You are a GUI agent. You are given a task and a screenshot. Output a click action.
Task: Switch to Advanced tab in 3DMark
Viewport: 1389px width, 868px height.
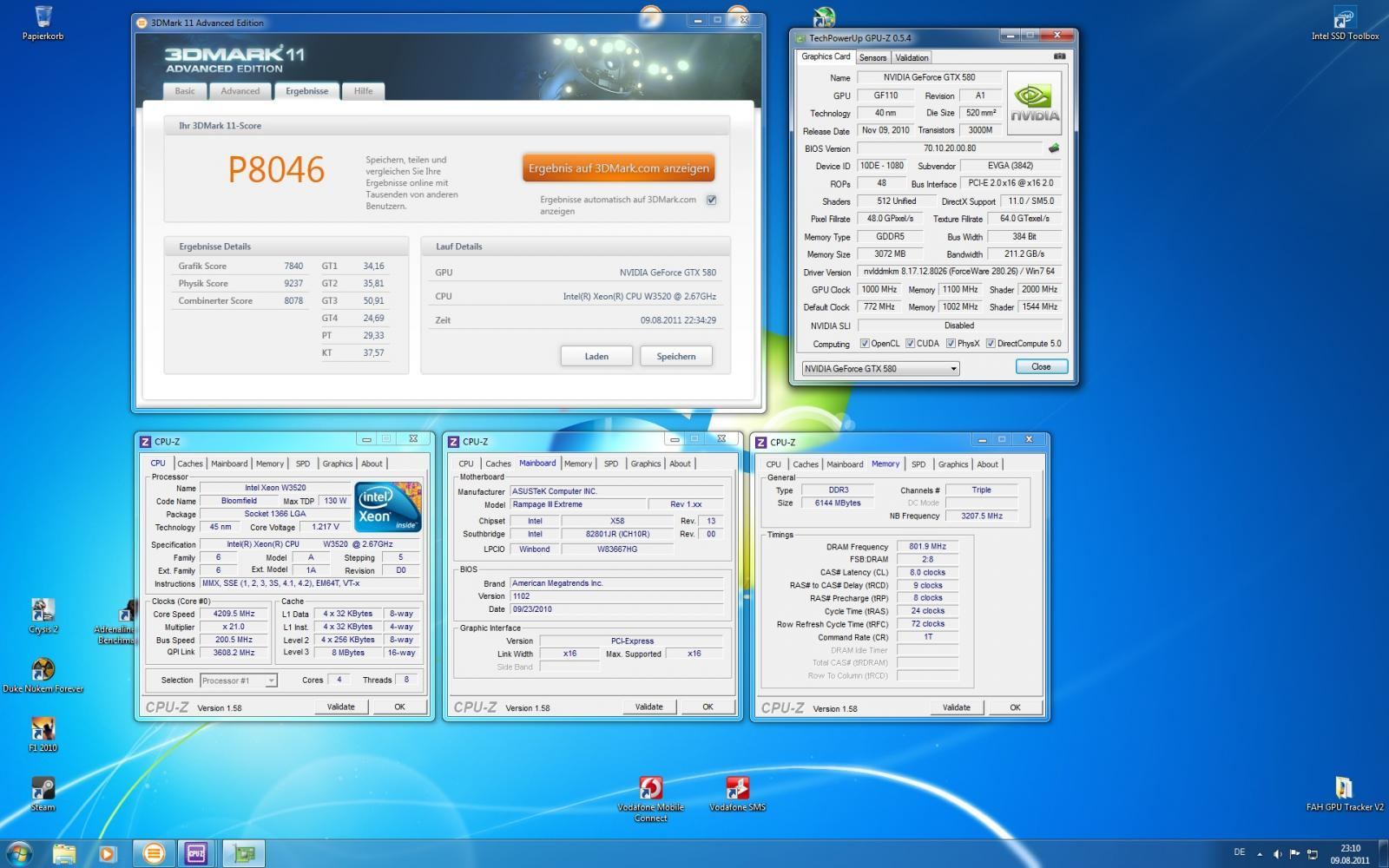pyautogui.click(x=240, y=91)
